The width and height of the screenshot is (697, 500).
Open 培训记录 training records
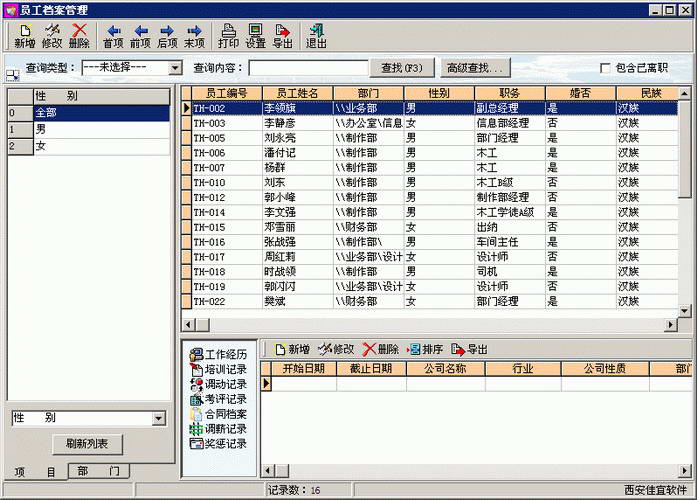(218, 369)
